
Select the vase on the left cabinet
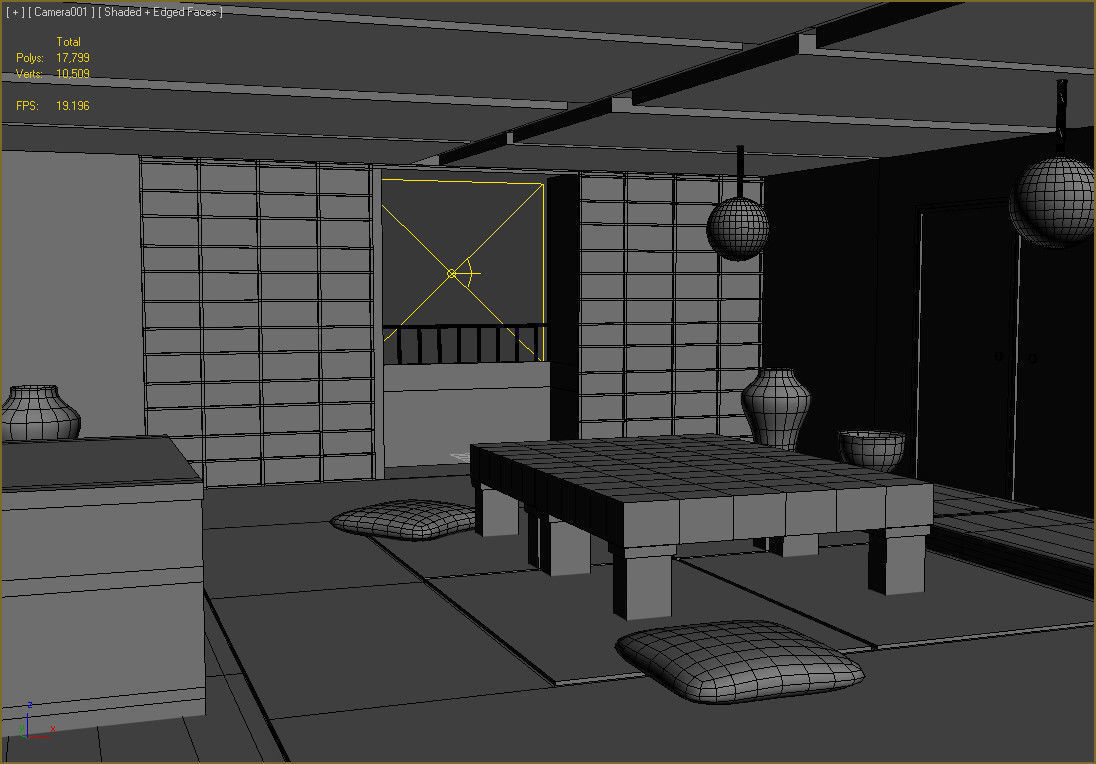coord(41,413)
